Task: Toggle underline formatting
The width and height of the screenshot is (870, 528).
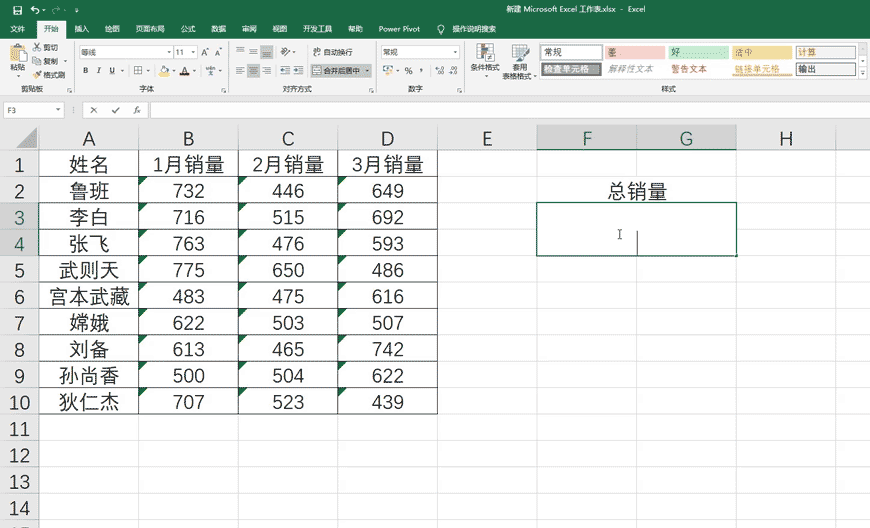Action: coord(112,70)
